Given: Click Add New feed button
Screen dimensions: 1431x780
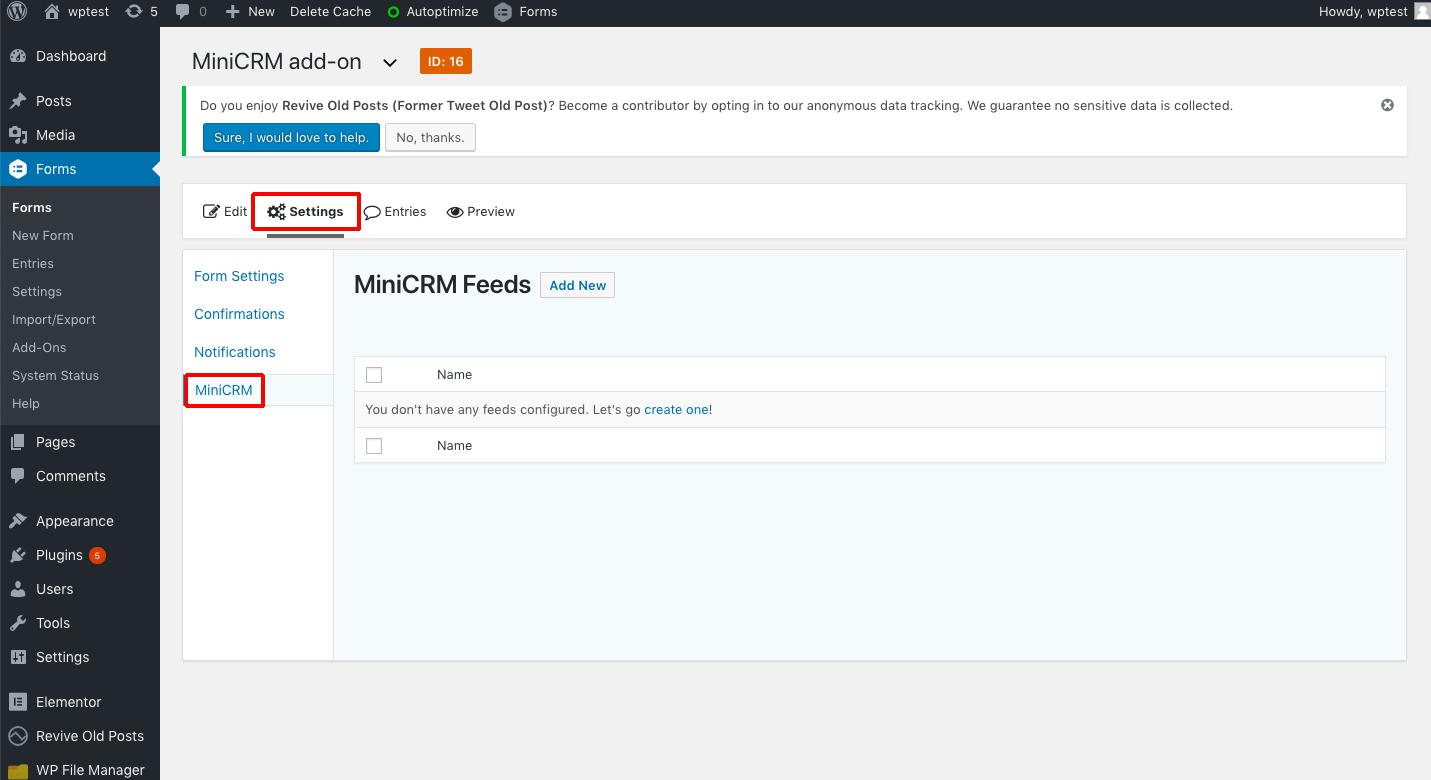Looking at the screenshot, I should [577, 285].
